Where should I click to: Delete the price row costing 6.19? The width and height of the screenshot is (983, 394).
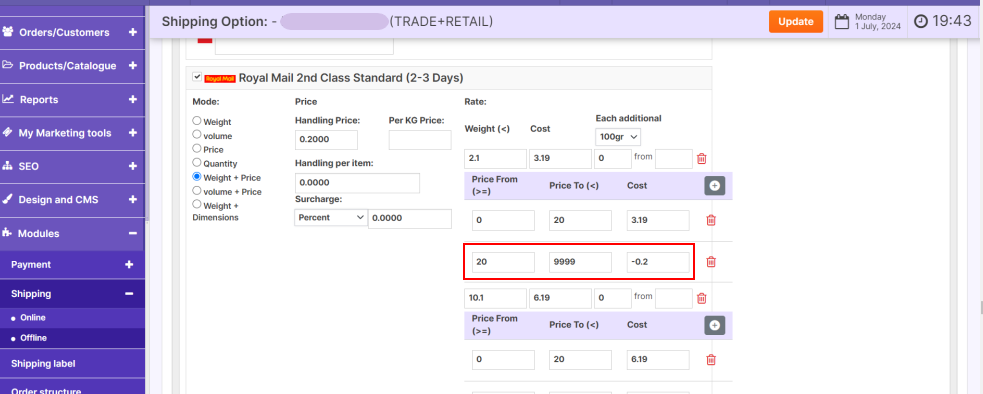coord(711,359)
